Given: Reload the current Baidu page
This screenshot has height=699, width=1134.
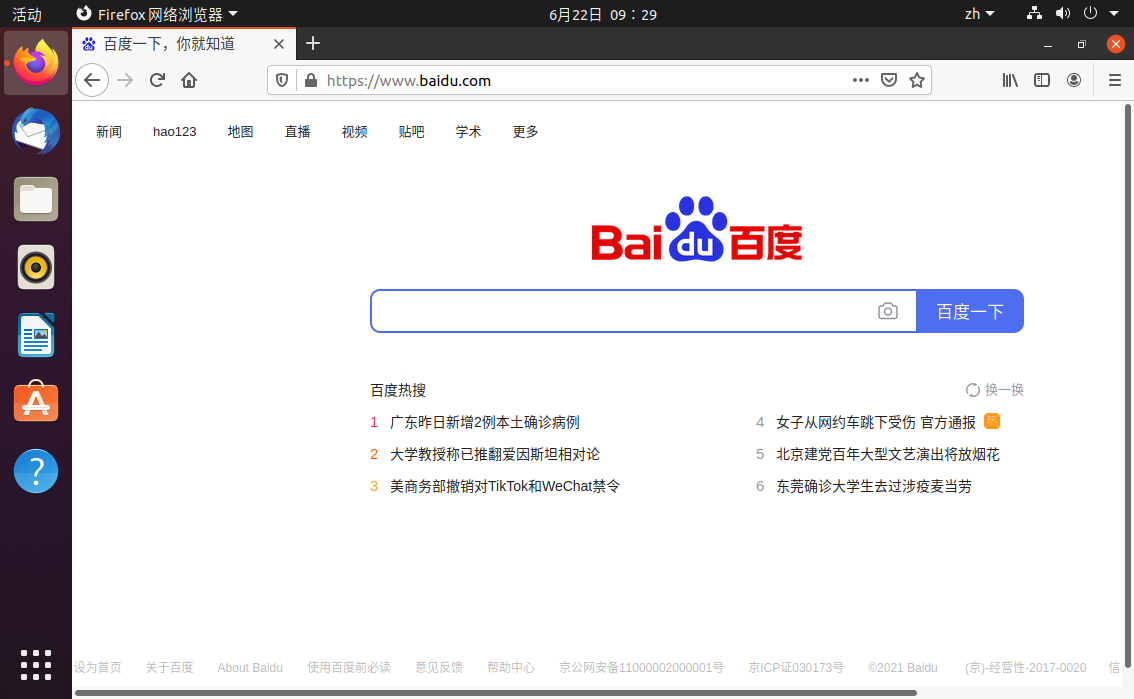Looking at the screenshot, I should point(157,80).
